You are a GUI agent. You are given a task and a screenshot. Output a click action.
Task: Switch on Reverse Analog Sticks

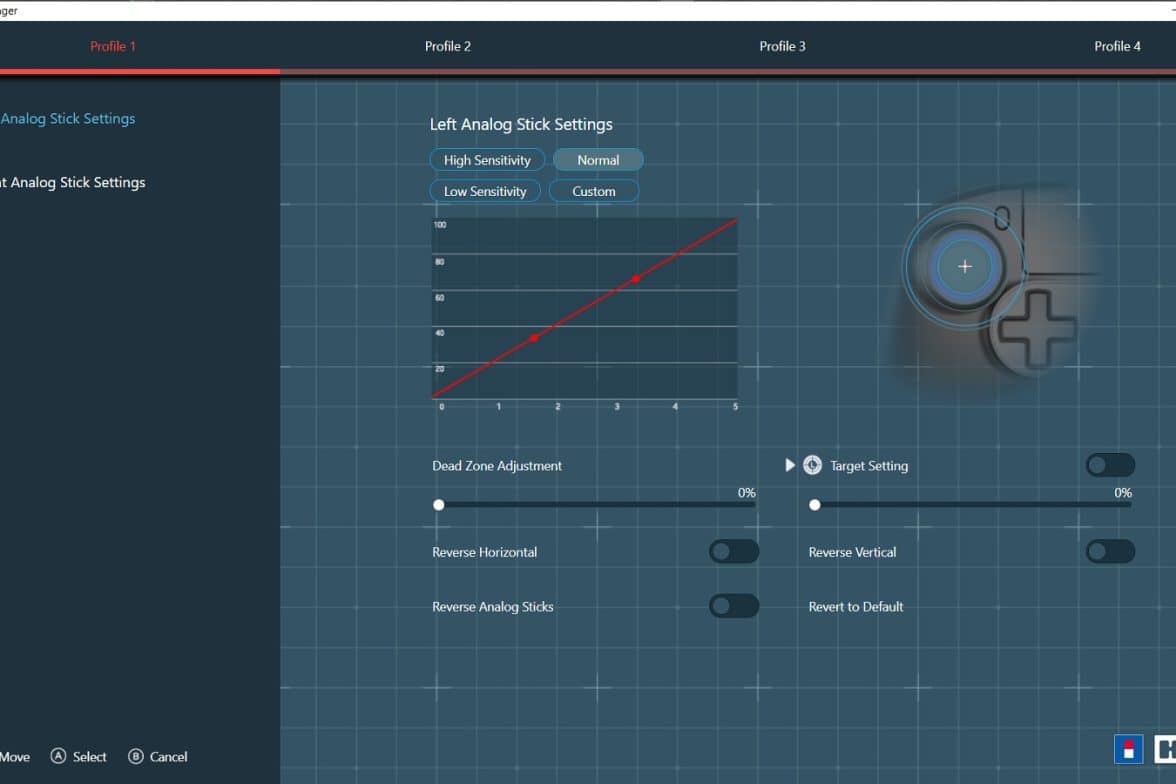click(733, 606)
